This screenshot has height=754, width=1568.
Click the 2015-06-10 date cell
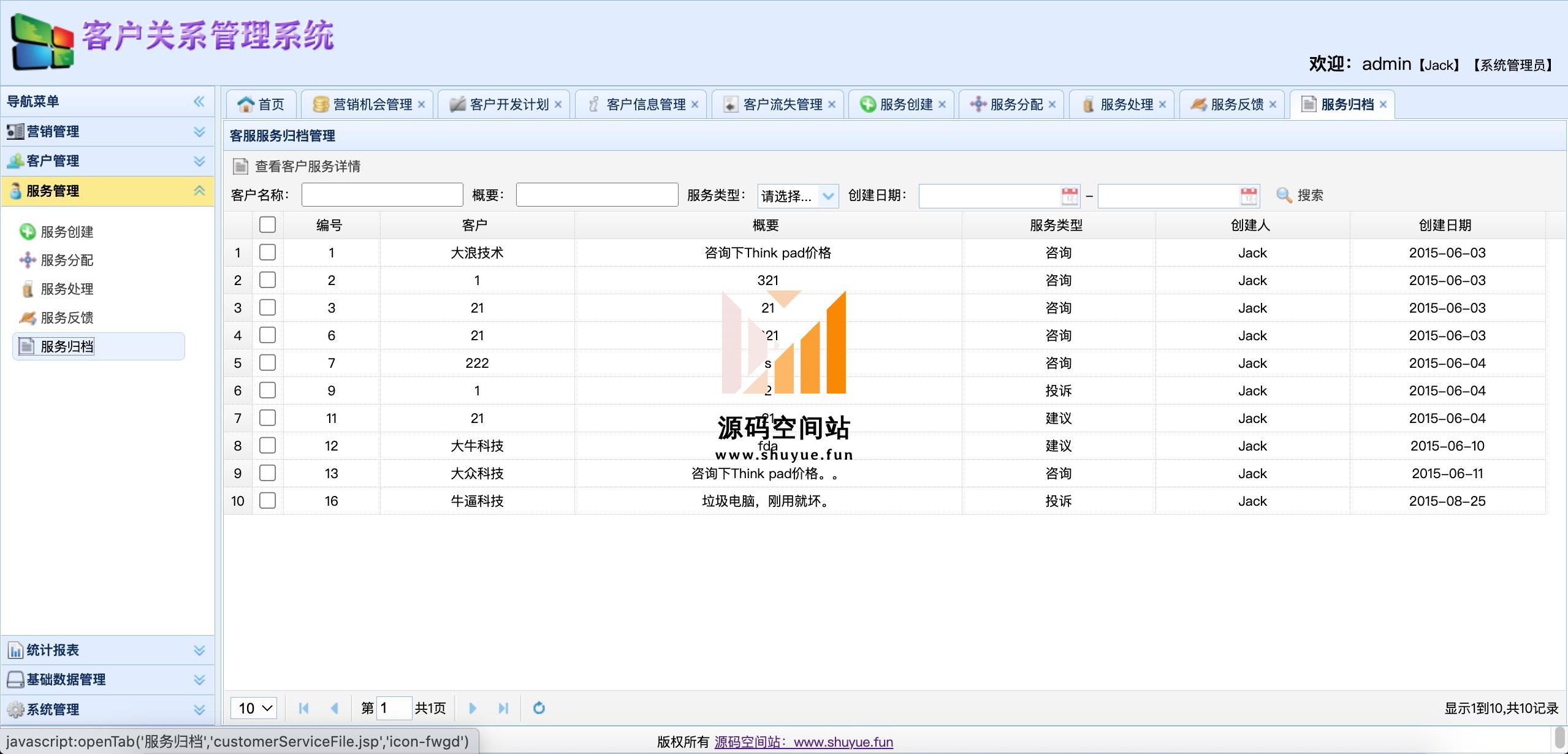[1447, 446]
